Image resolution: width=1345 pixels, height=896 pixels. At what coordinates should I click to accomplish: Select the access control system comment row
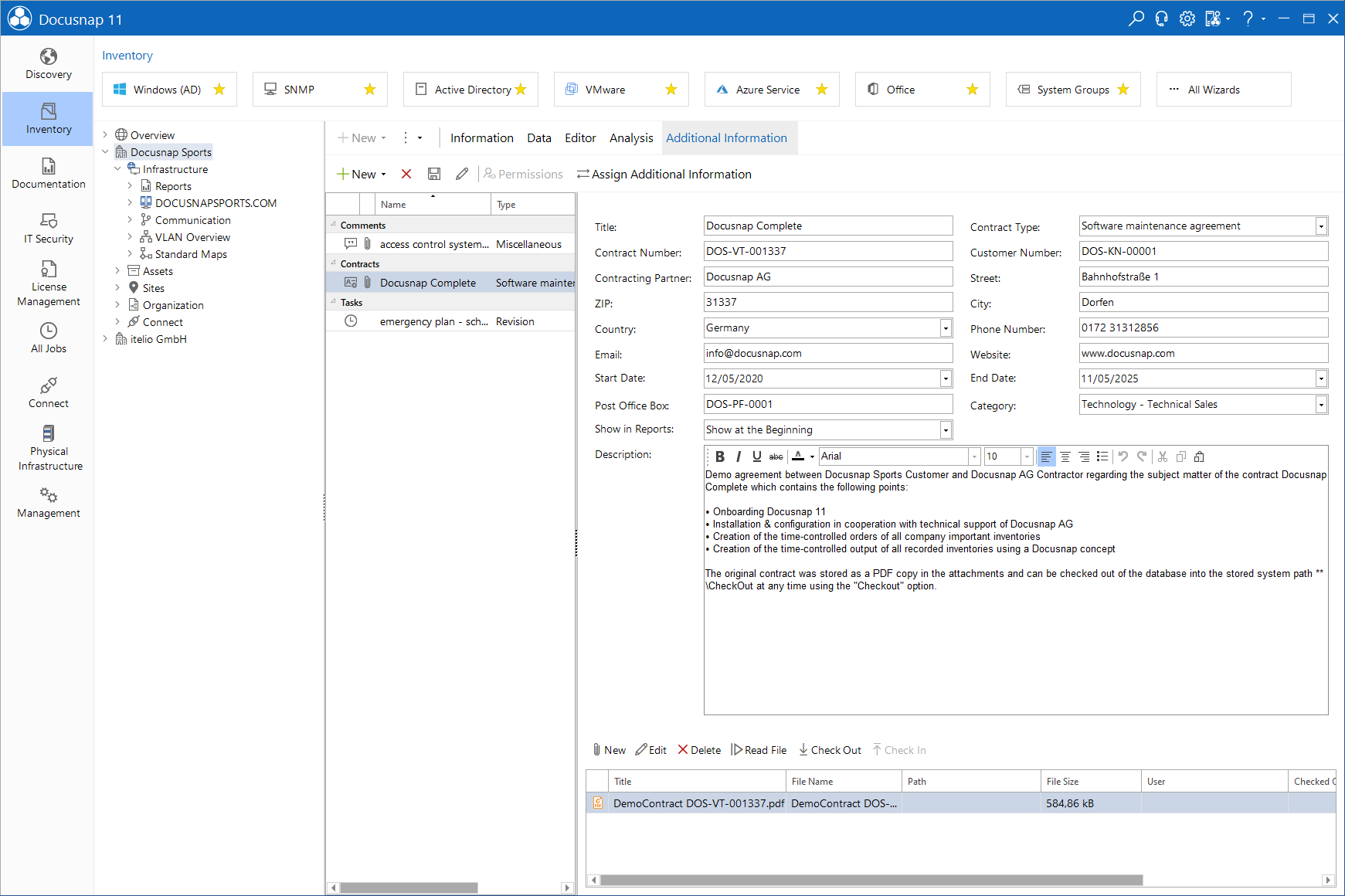pos(450,244)
